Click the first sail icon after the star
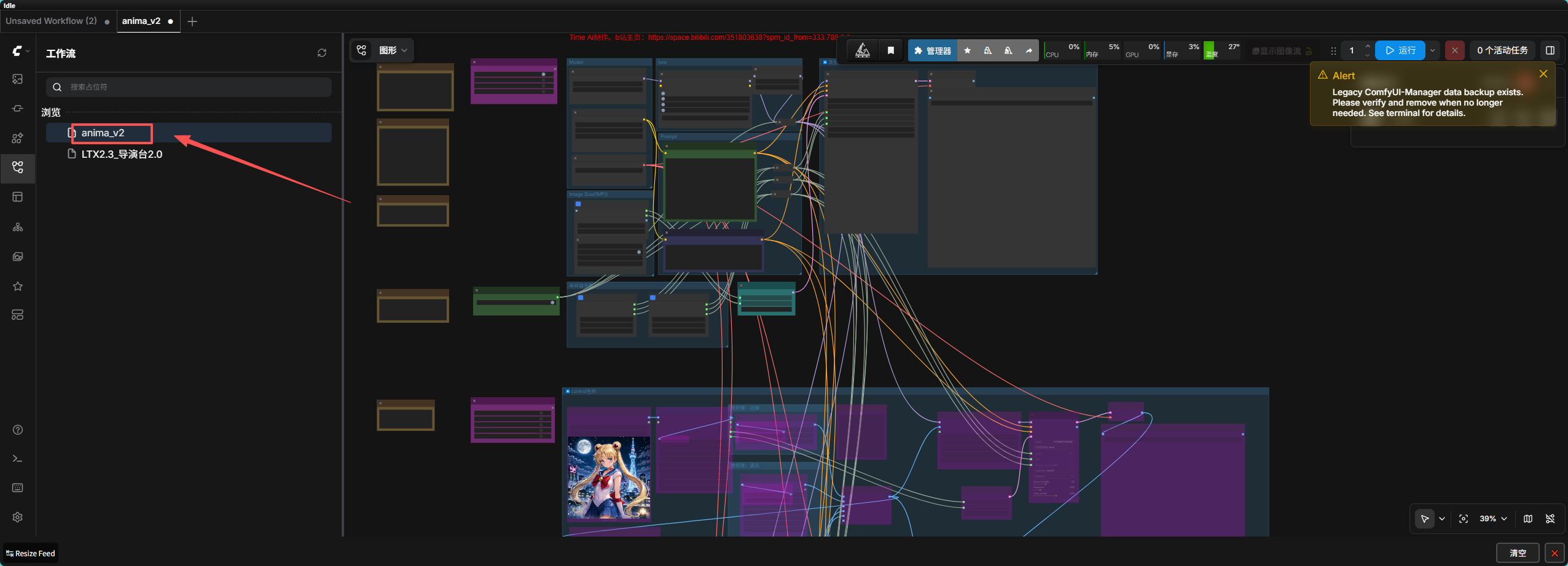 tap(988, 50)
